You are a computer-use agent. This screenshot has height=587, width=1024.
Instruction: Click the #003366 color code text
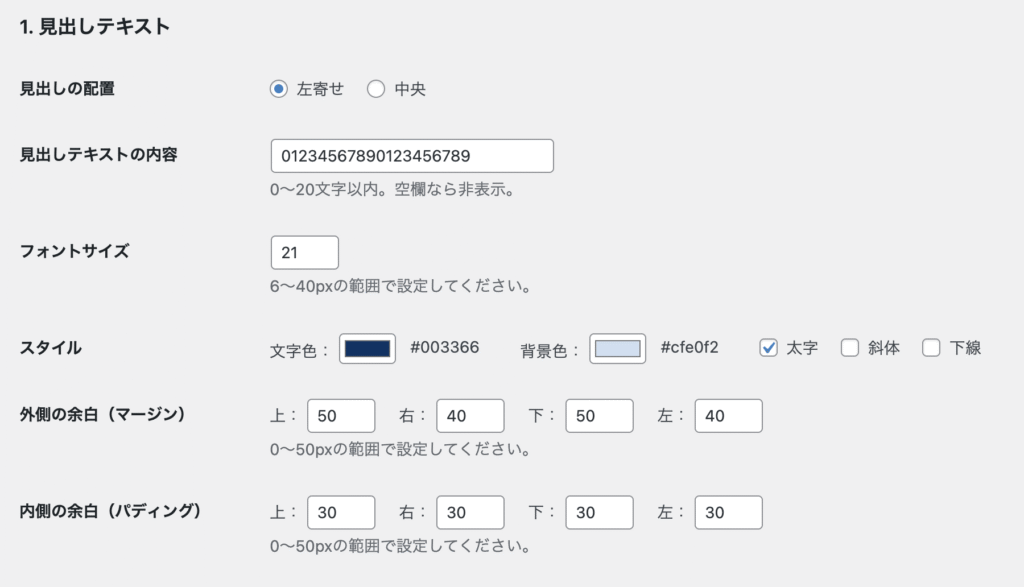(445, 347)
